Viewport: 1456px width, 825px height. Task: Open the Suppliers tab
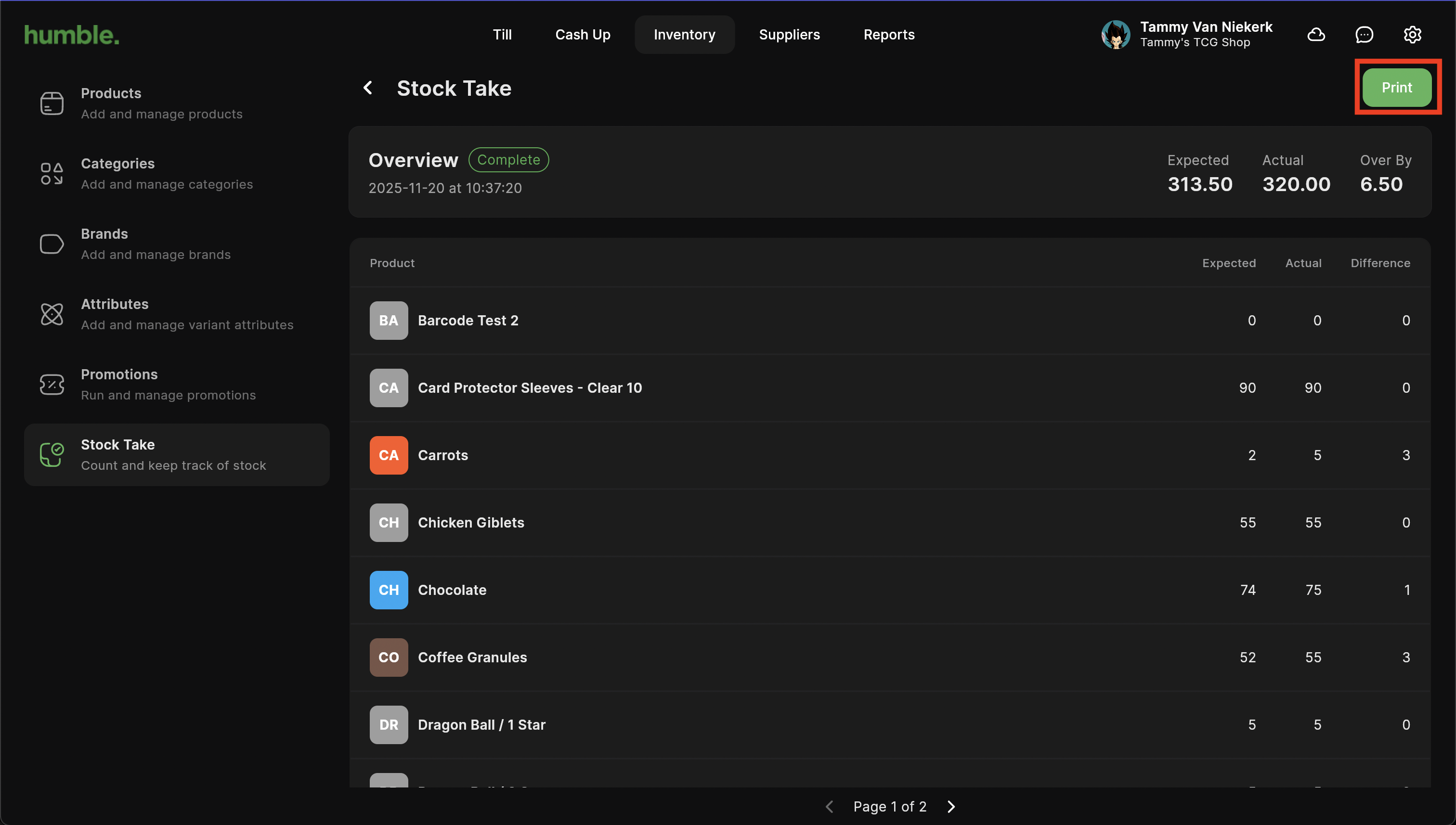[x=789, y=35]
